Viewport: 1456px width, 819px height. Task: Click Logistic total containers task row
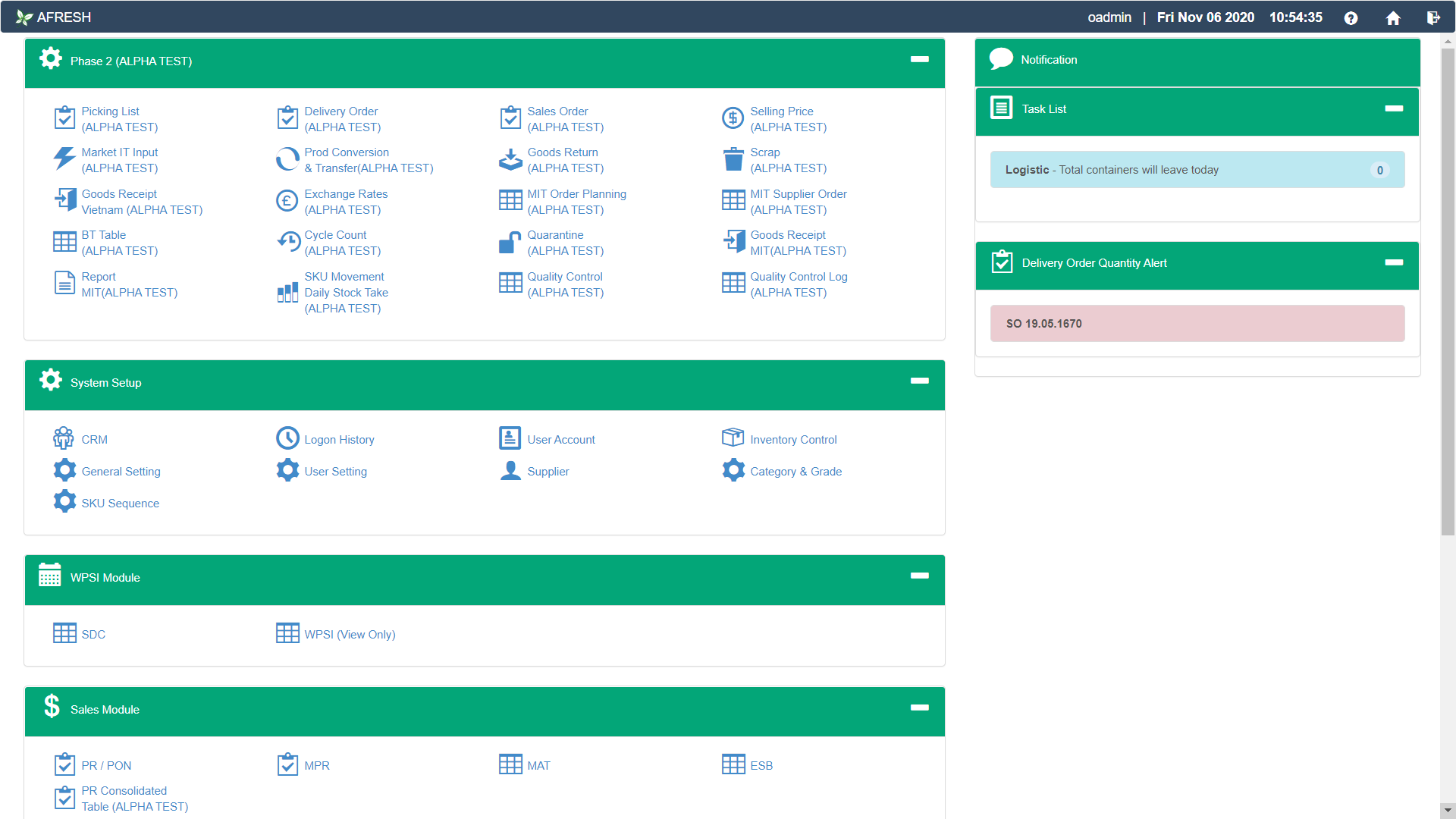pos(1197,170)
